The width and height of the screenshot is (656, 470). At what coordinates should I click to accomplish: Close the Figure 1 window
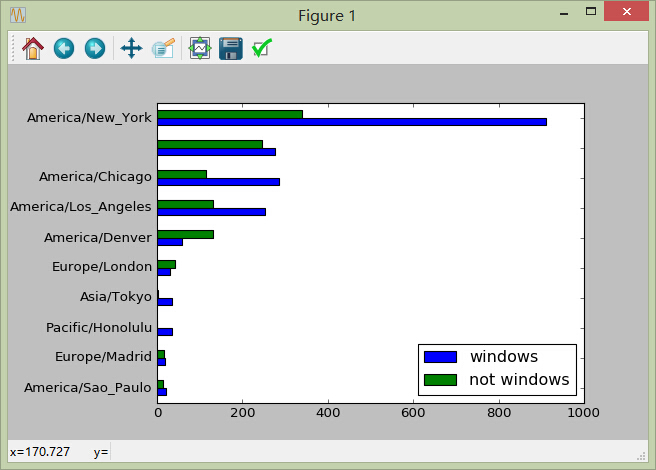point(626,11)
